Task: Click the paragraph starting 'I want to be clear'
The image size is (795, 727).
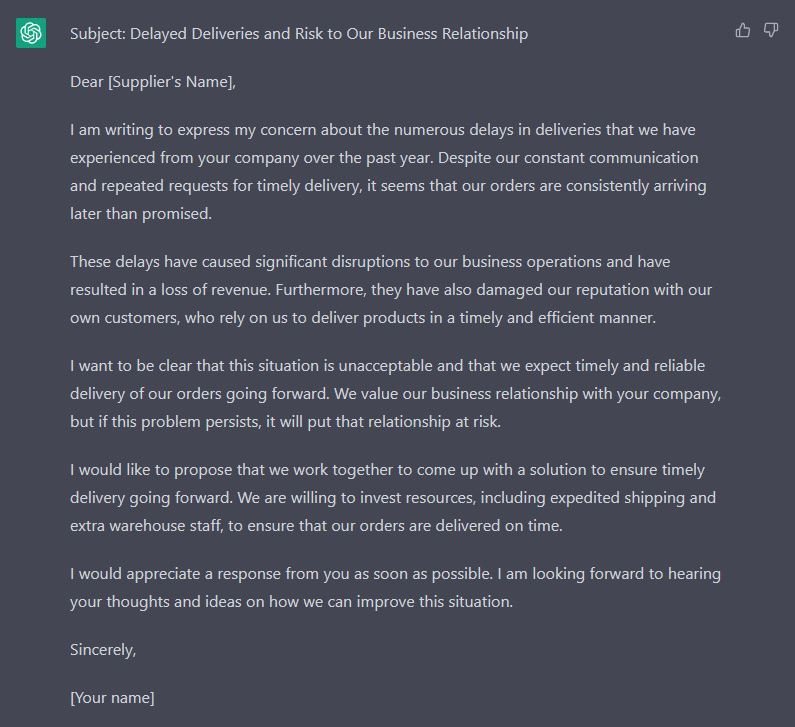Action: (x=396, y=394)
